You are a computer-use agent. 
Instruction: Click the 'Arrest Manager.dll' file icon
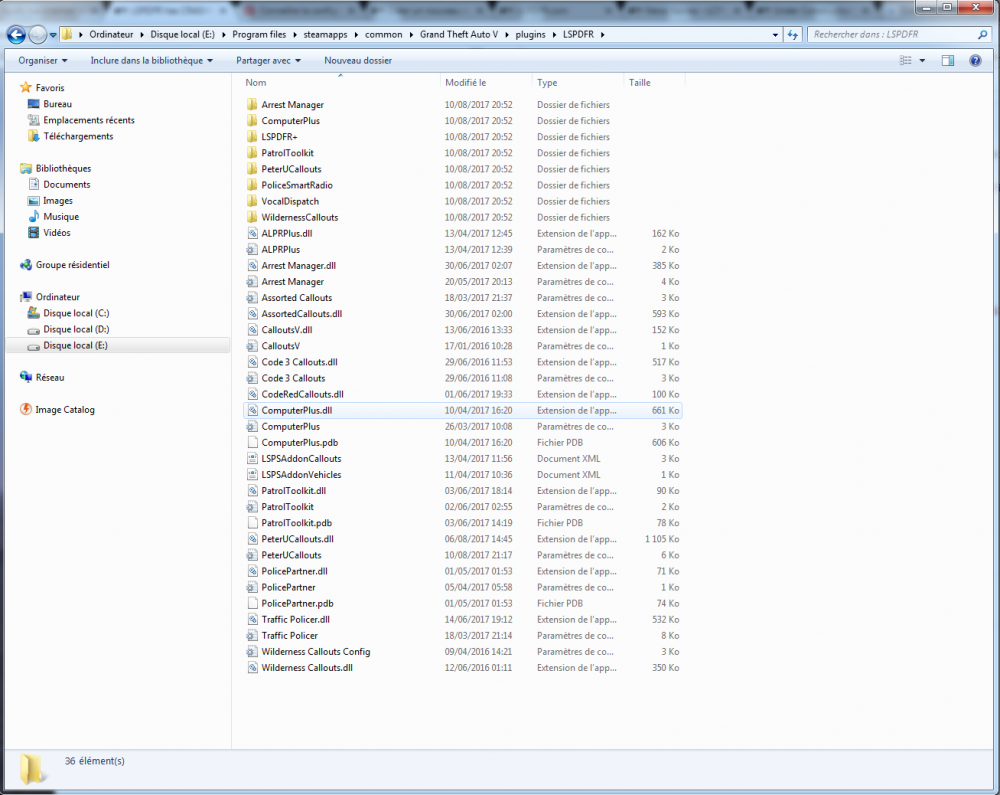pyautogui.click(x=253, y=265)
